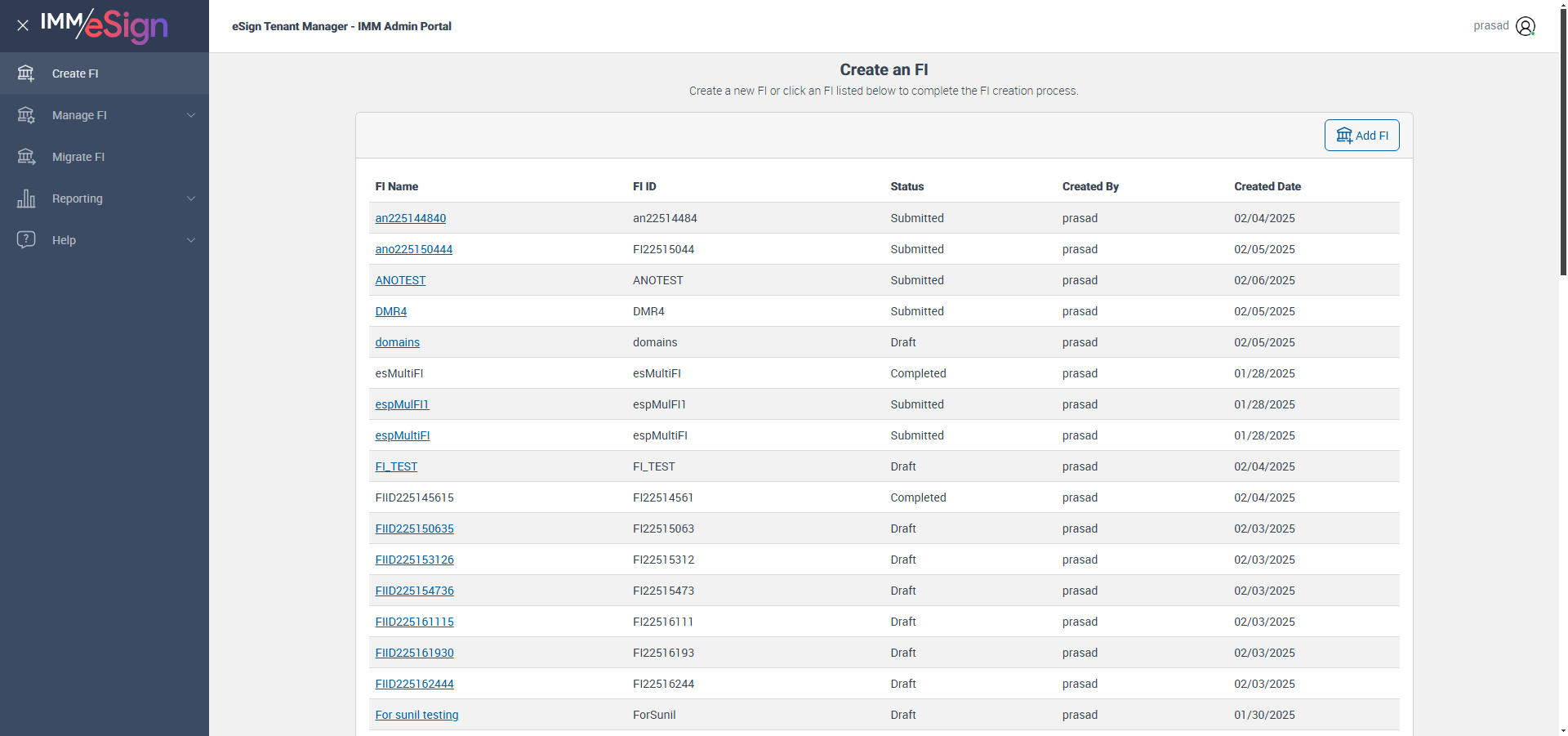Image resolution: width=1568 pixels, height=736 pixels.
Task: Open the For sunil testing link
Action: pyautogui.click(x=416, y=715)
